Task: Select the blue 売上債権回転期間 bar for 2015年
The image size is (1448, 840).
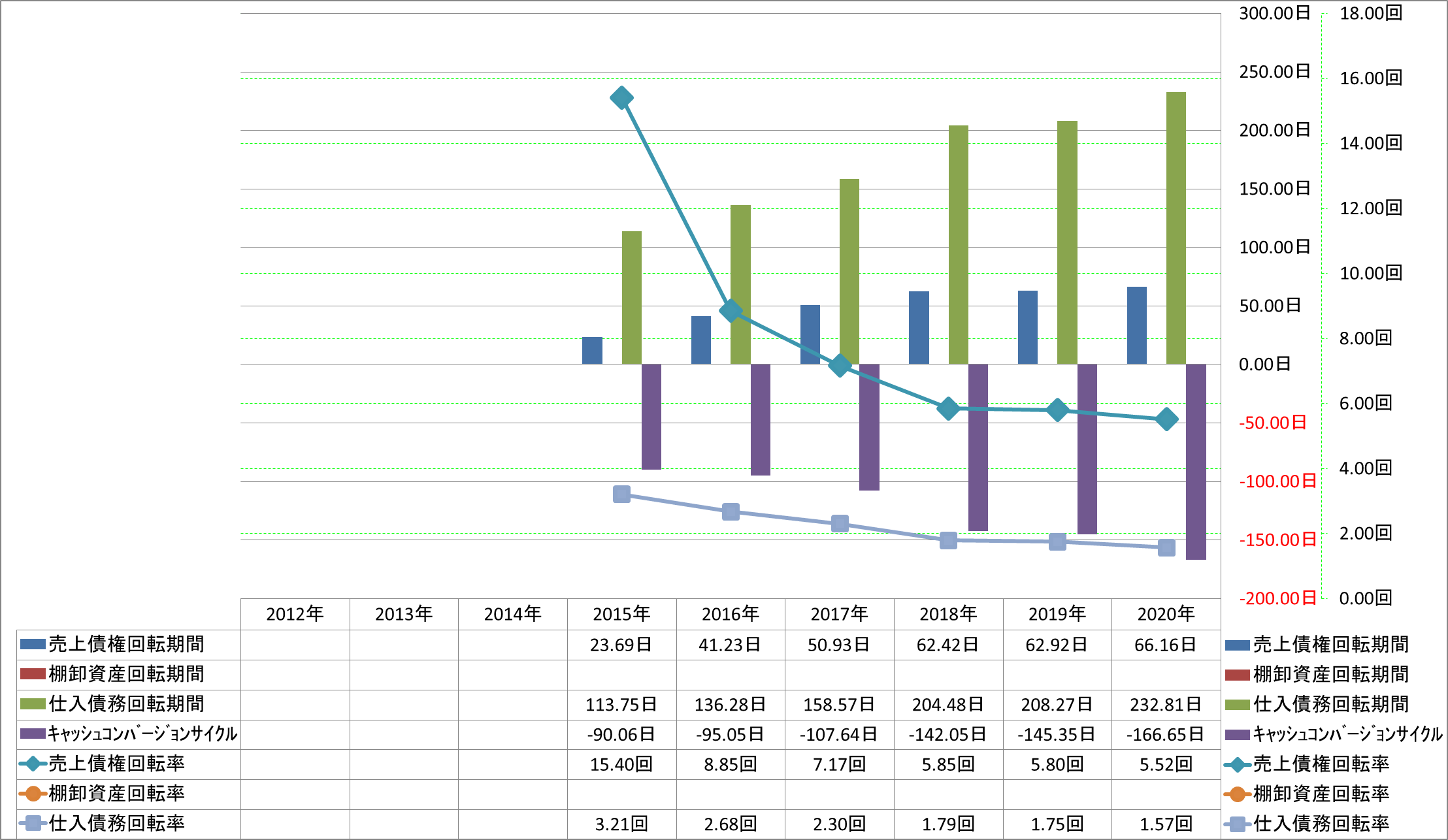Action: pyautogui.click(x=592, y=350)
